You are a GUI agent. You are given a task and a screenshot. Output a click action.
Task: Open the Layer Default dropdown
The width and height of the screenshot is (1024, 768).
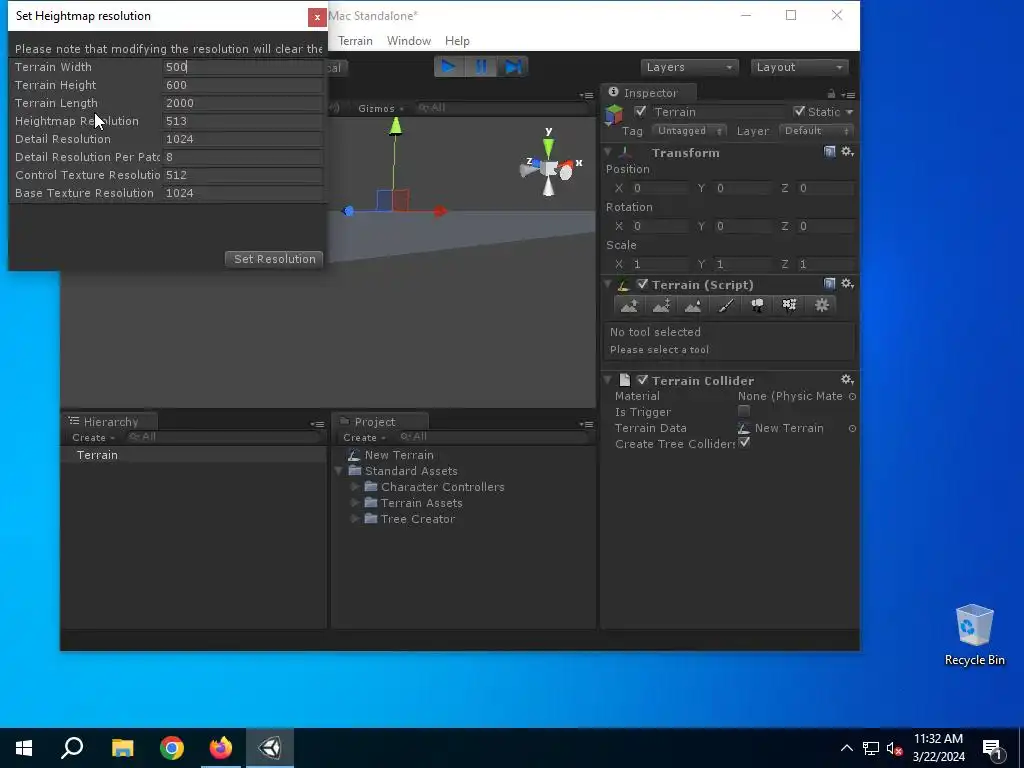coord(816,131)
